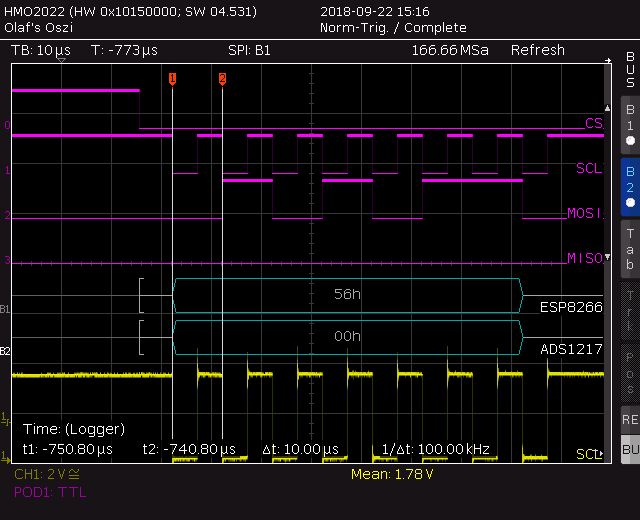Select the decoded 00h bus value

click(x=347, y=336)
